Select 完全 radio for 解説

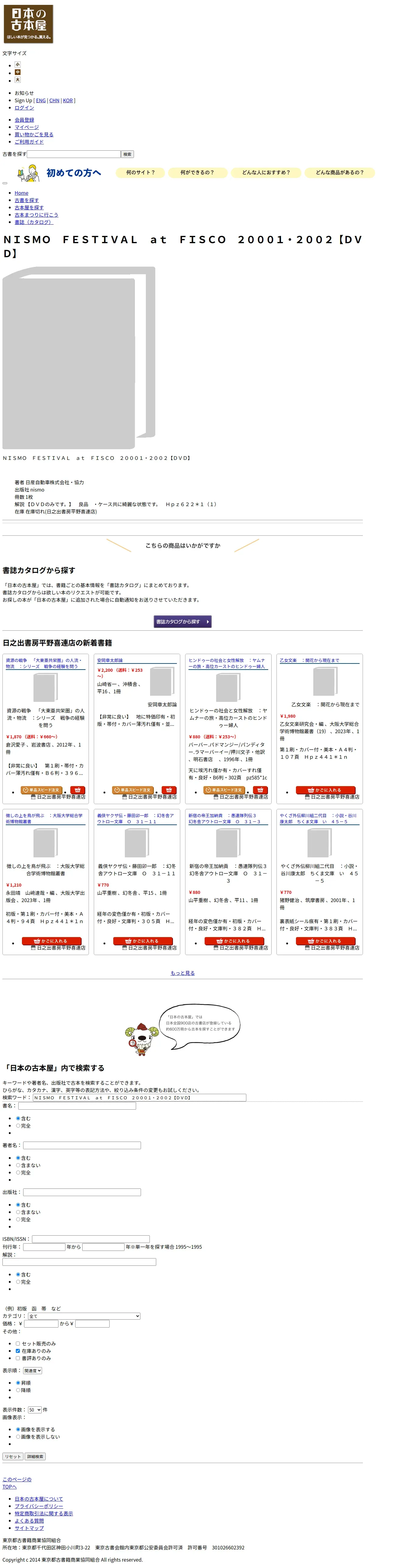tap(18, 1282)
